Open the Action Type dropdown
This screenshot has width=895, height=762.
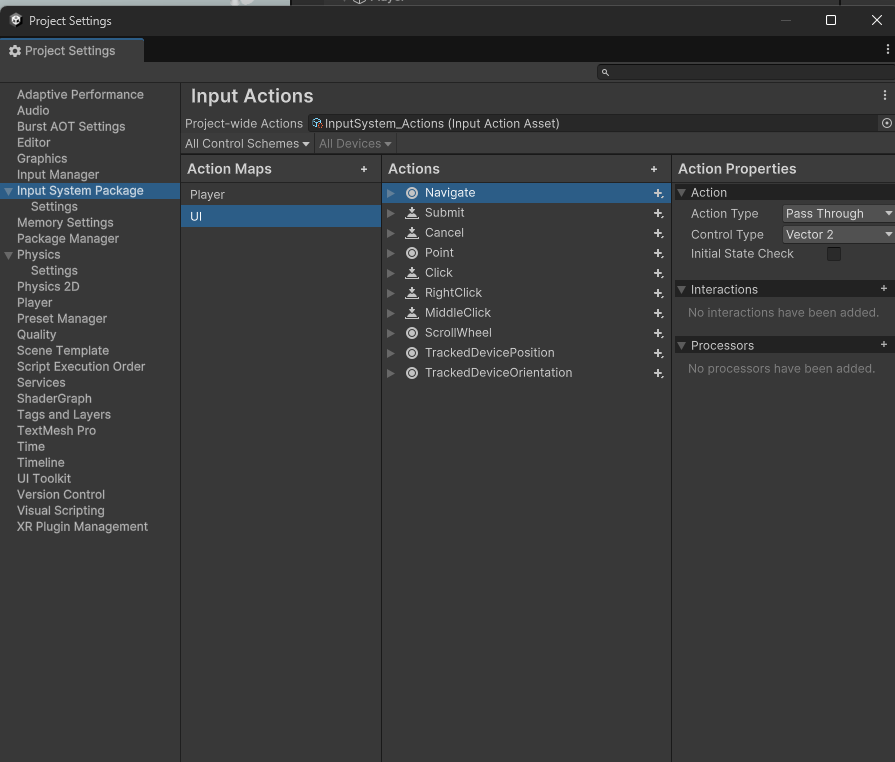point(838,213)
